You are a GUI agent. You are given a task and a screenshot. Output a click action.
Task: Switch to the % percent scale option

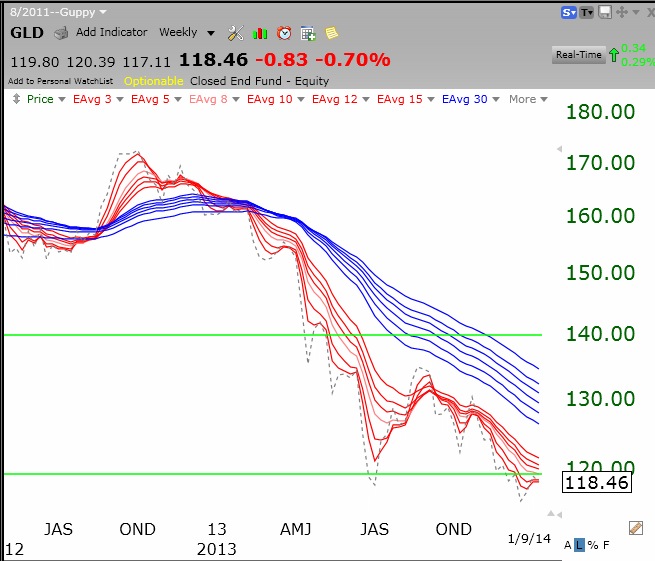tap(592, 545)
